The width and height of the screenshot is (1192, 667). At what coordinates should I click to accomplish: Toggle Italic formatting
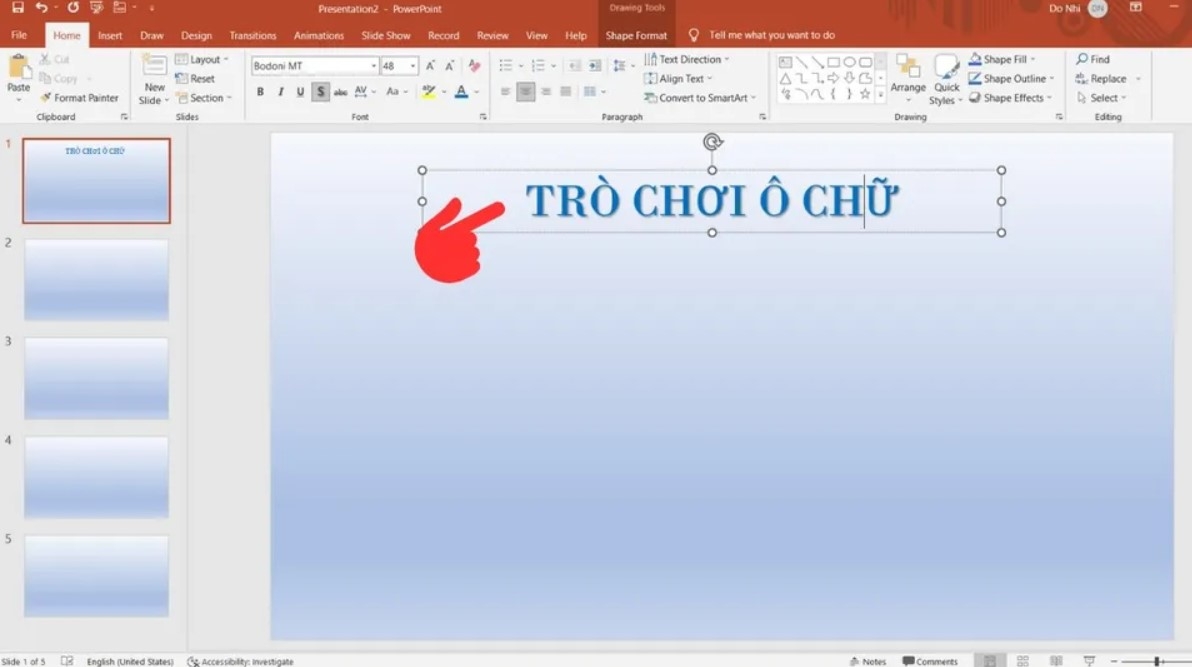pos(281,92)
